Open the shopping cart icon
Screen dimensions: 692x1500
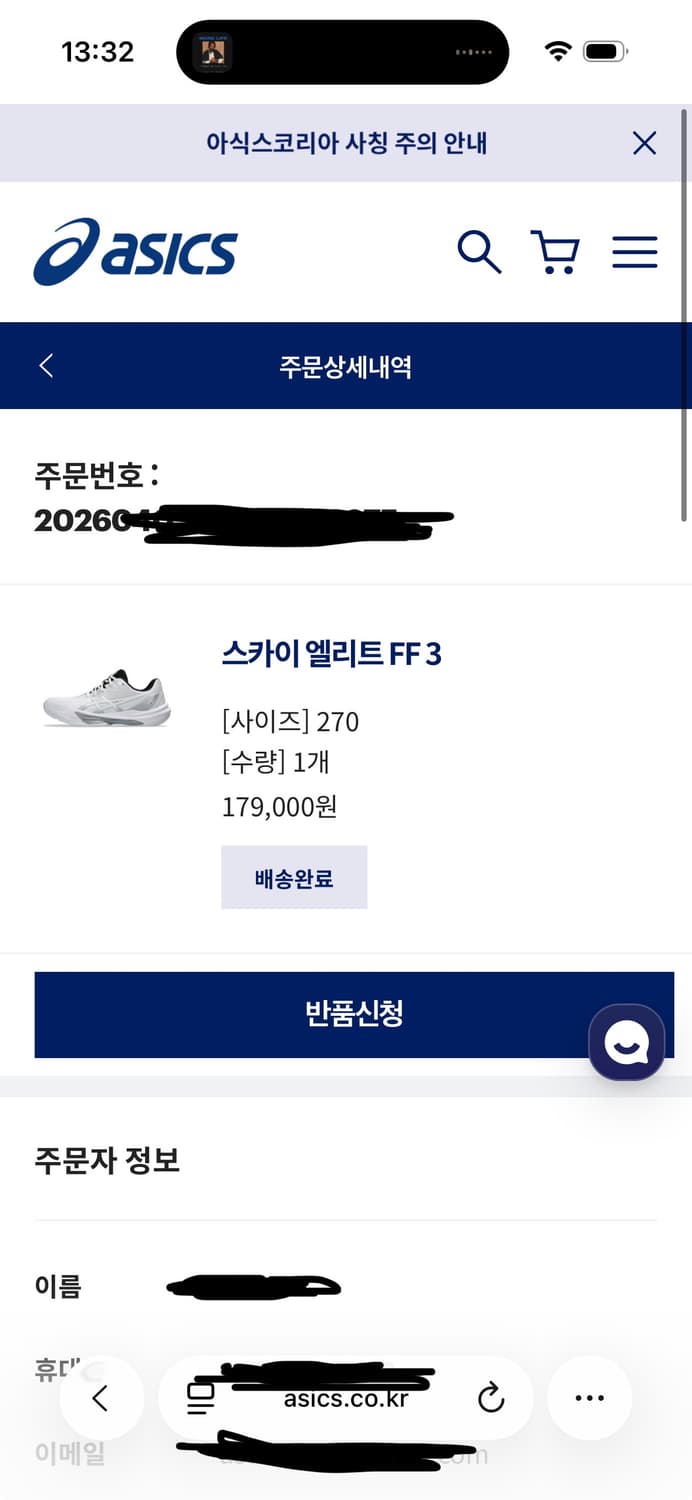pos(556,253)
